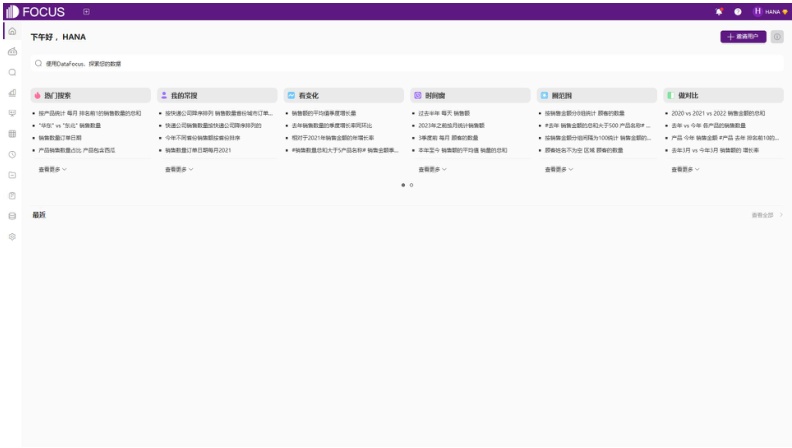
Task: Open the clock history icon in sidebar
Action: pyautogui.click(x=13, y=155)
